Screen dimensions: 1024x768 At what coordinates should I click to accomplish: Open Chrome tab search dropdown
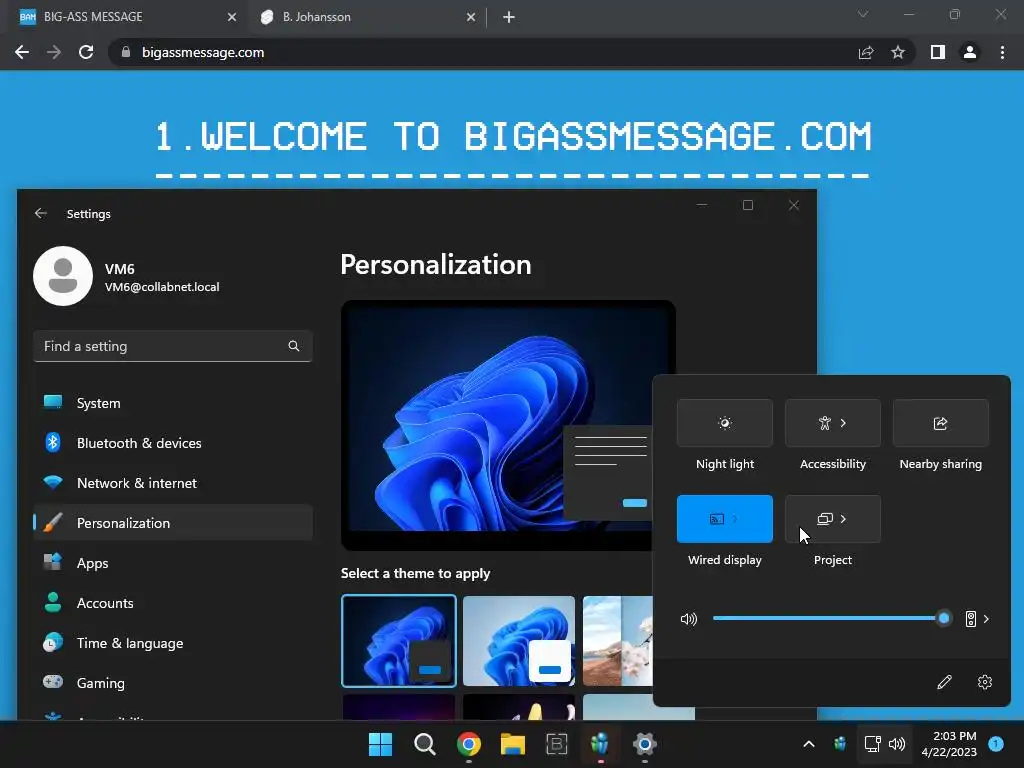click(863, 14)
